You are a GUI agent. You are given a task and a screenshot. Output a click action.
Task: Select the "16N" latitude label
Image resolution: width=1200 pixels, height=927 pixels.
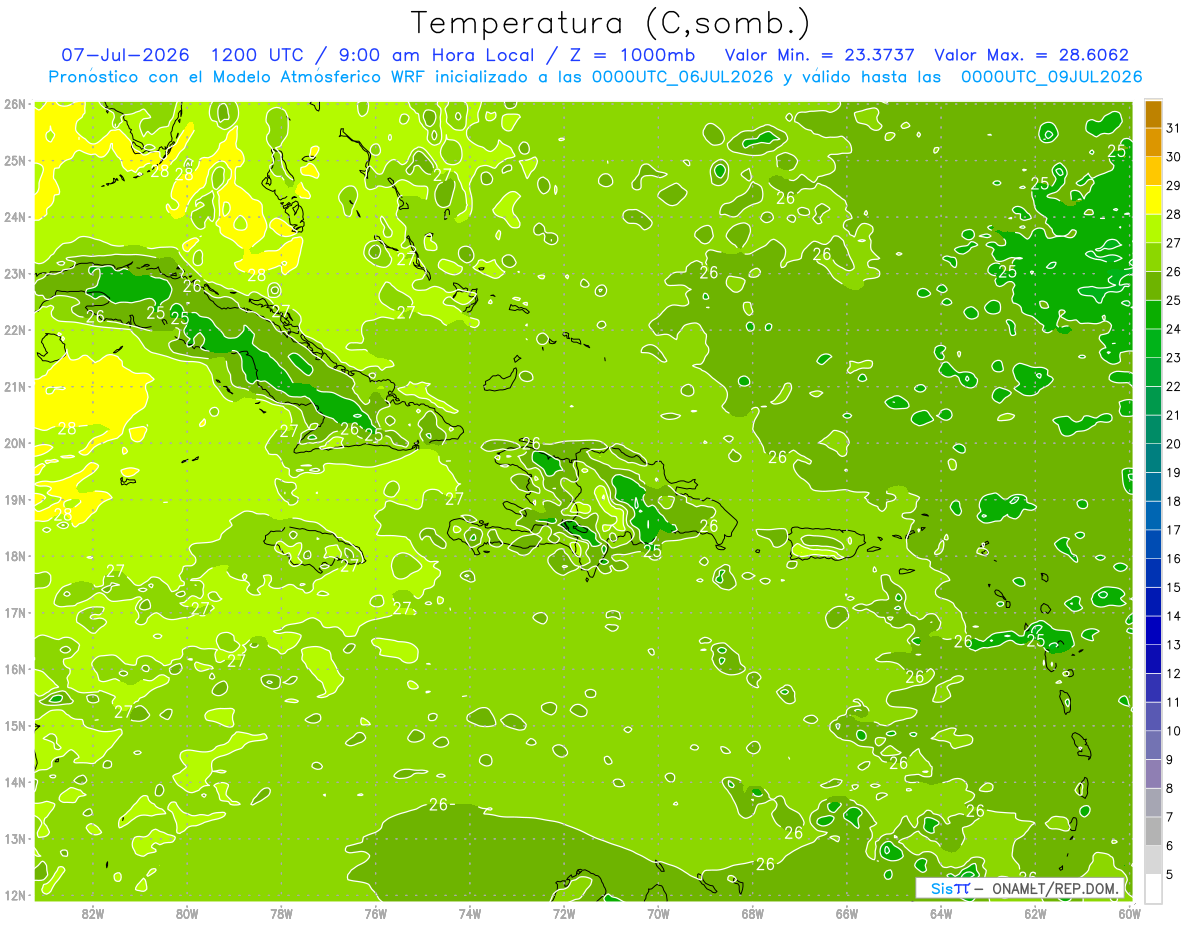coord(15,669)
